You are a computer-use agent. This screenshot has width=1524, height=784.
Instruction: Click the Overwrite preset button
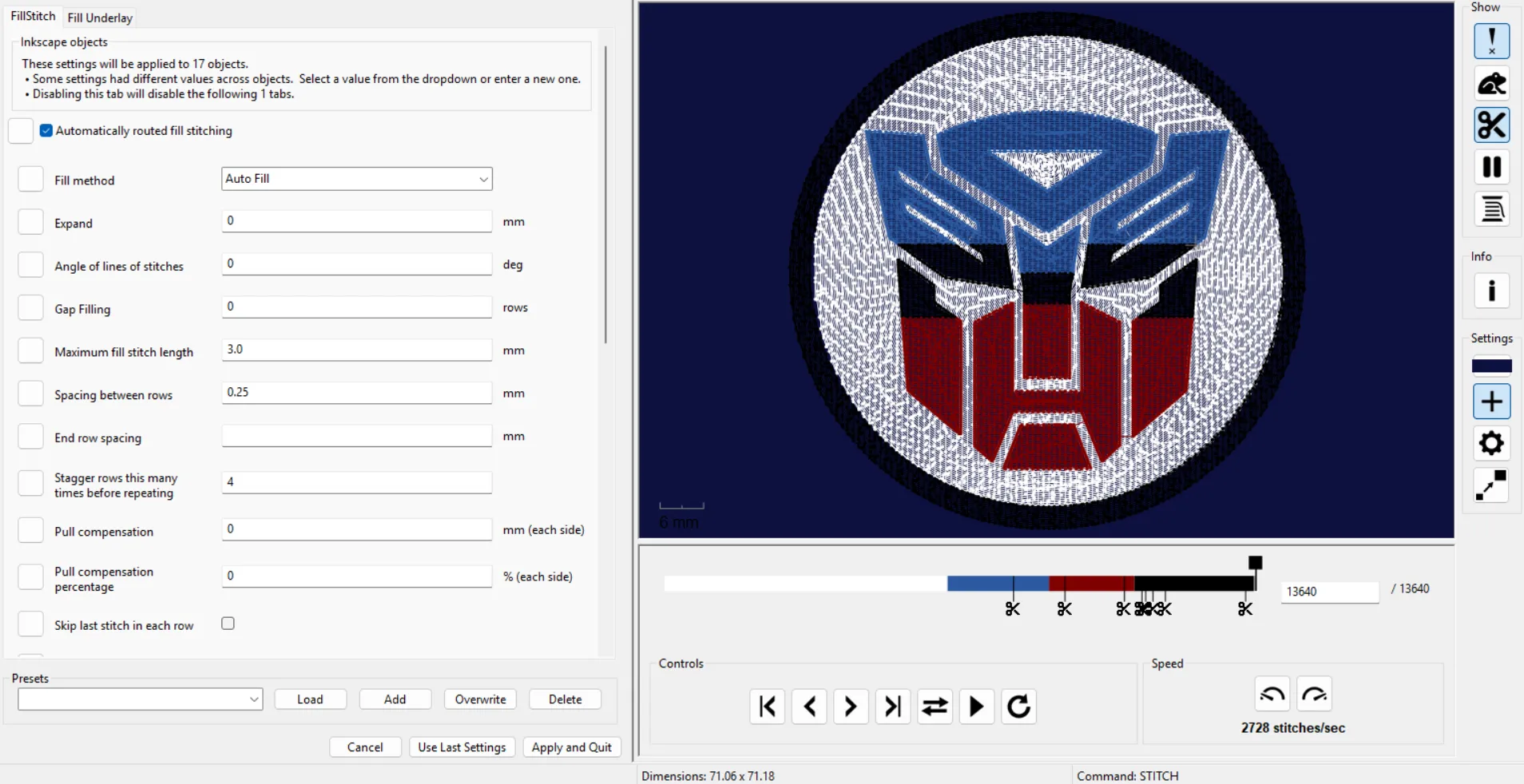481,699
